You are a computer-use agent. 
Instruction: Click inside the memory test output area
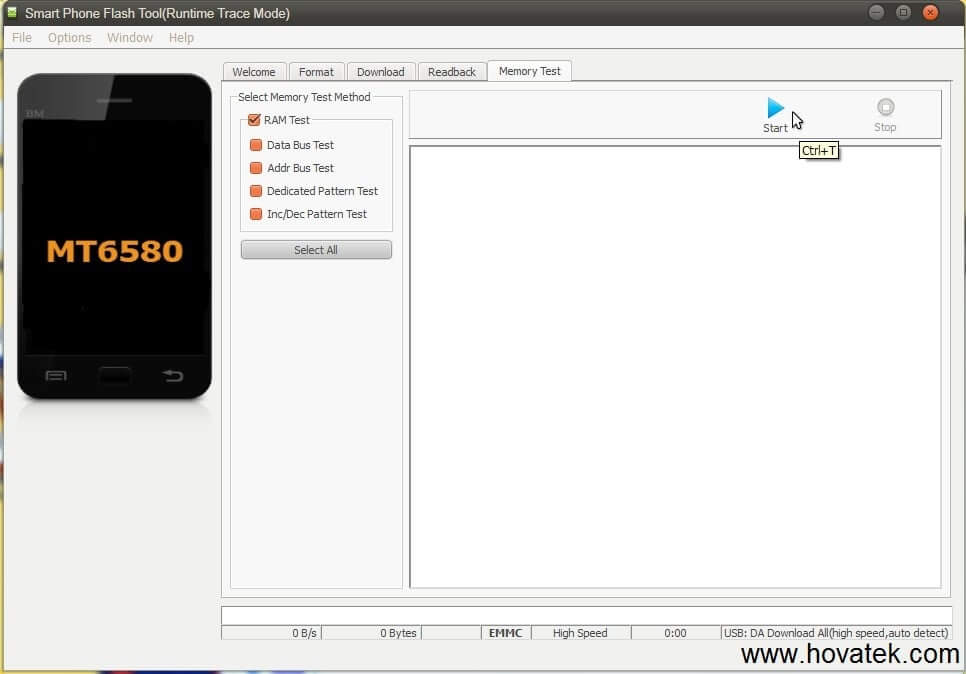click(675, 366)
